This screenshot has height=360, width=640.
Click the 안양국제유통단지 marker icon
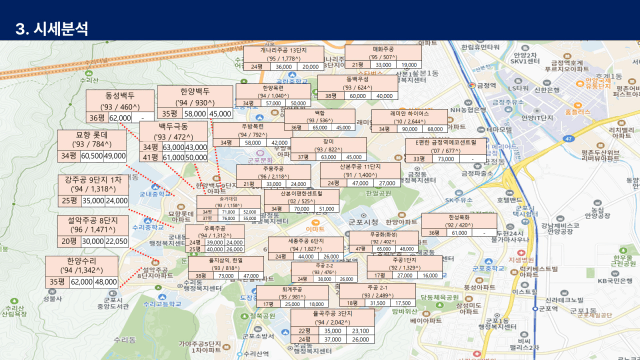580,84
